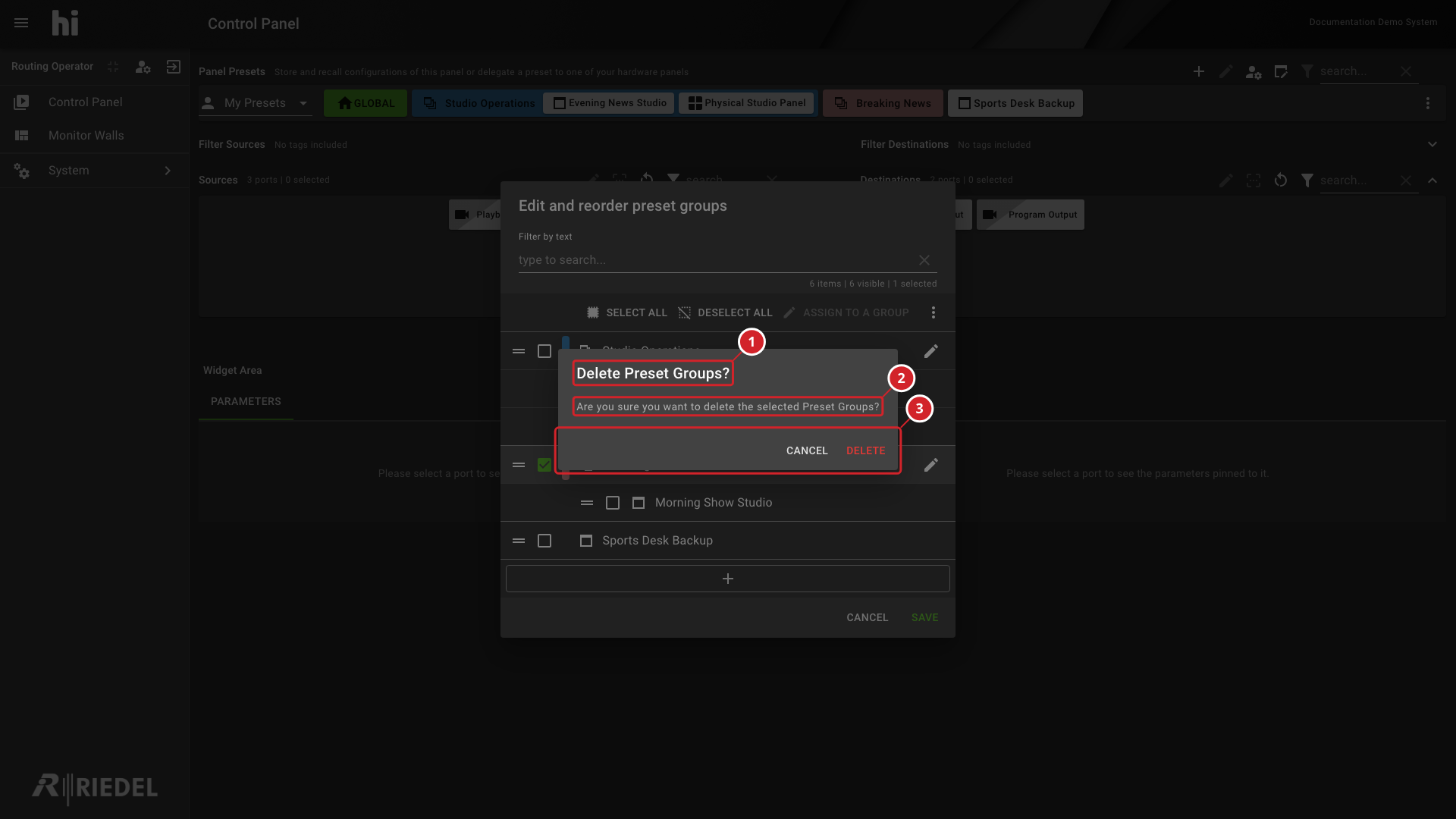1456x819 pixels.
Task: Edit the Studio Operations group with its pencil icon
Action: [931, 351]
